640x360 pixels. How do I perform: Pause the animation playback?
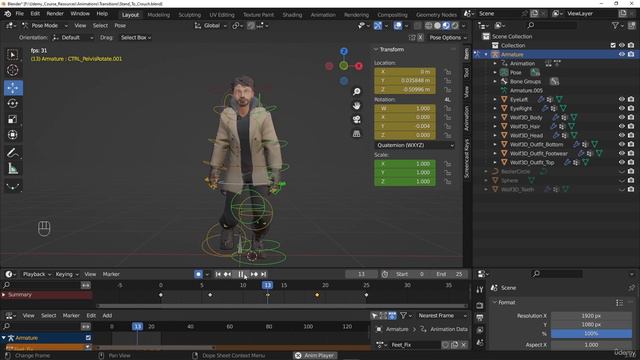pos(241,274)
